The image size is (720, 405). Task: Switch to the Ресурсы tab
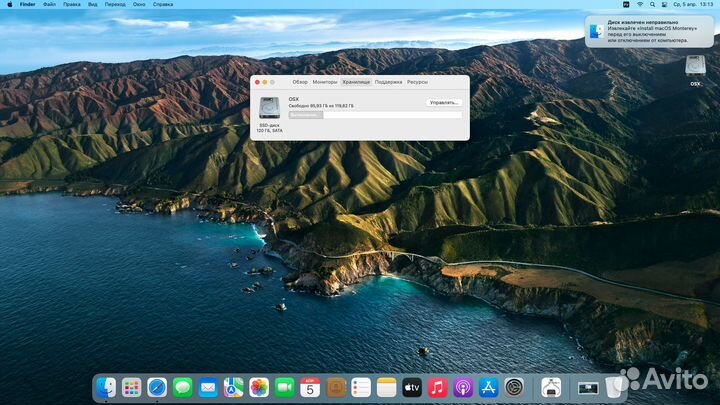[417, 82]
